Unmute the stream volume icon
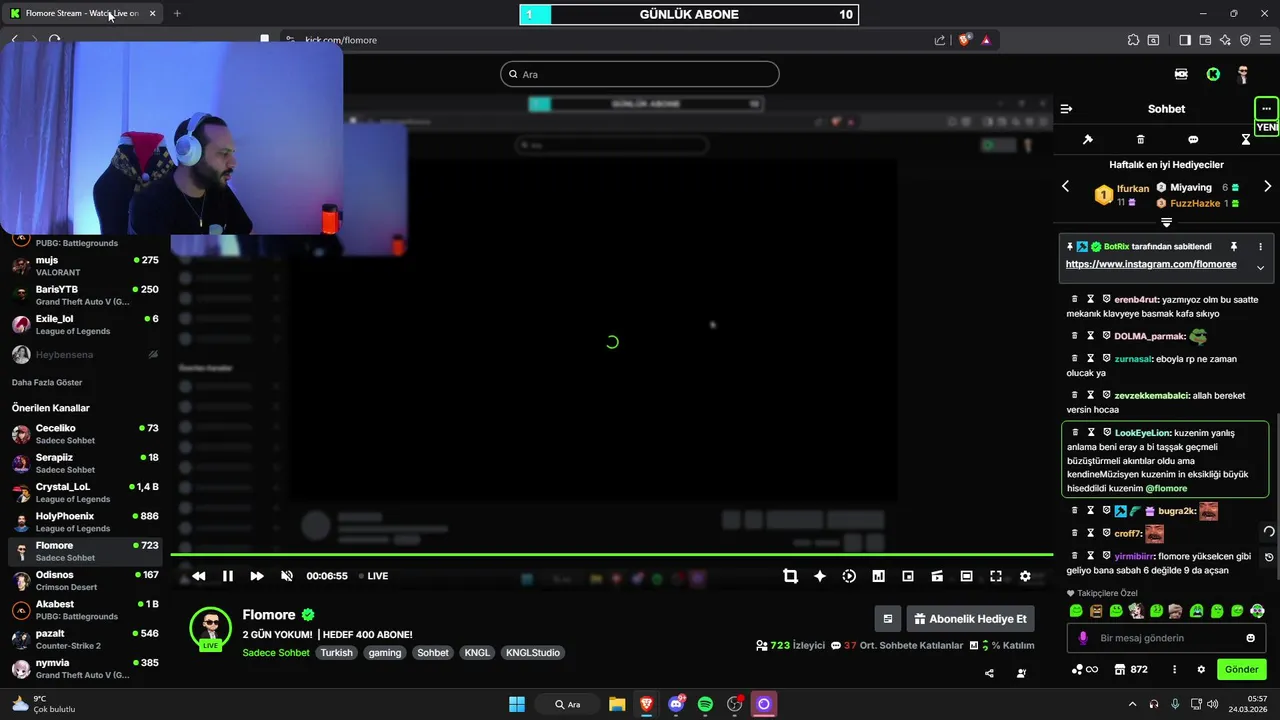 pos(287,576)
